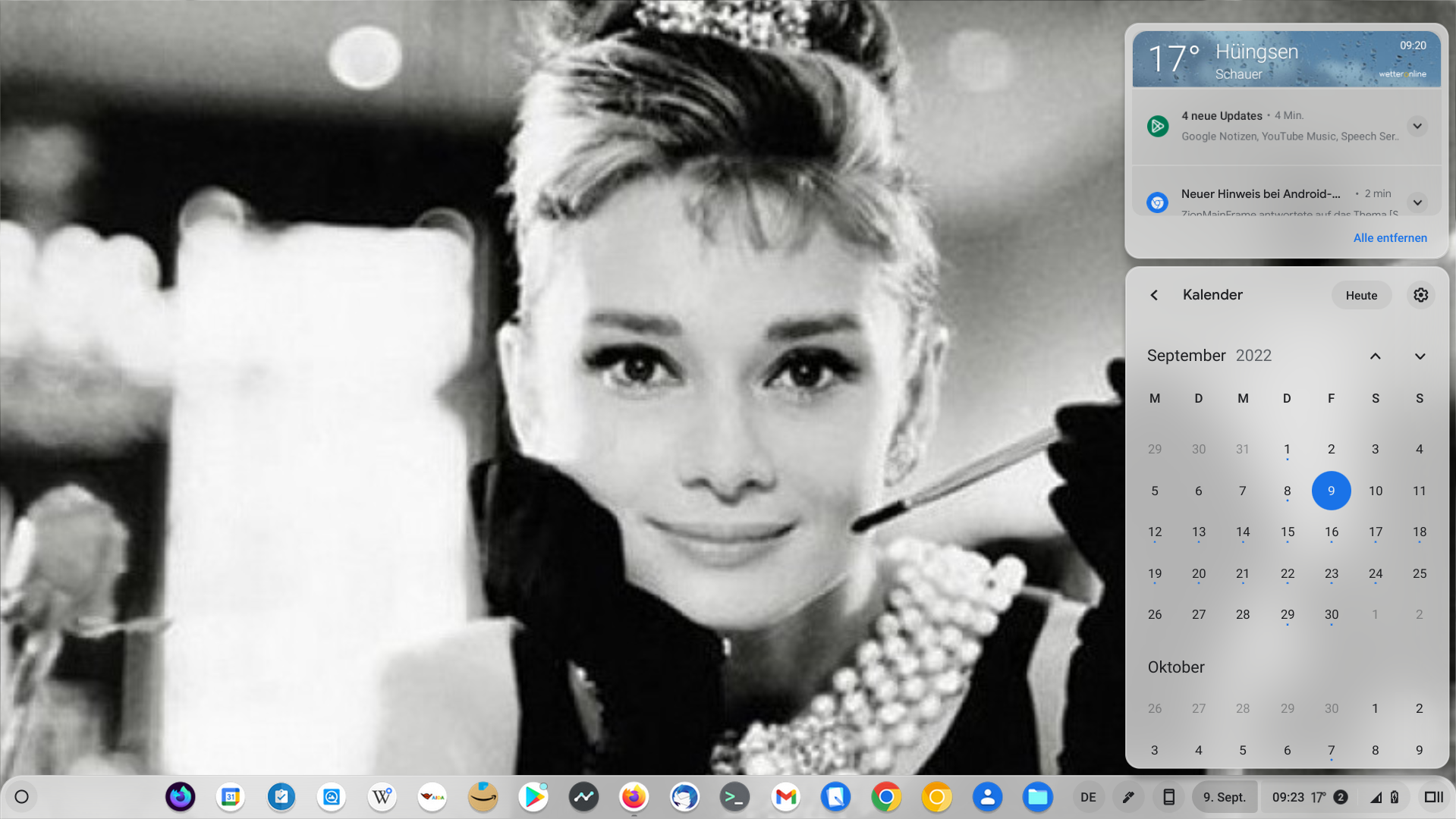Click 'Alle entfernen' to clear notifications
Screen dimensions: 1456x819
tap(1390, 238)
